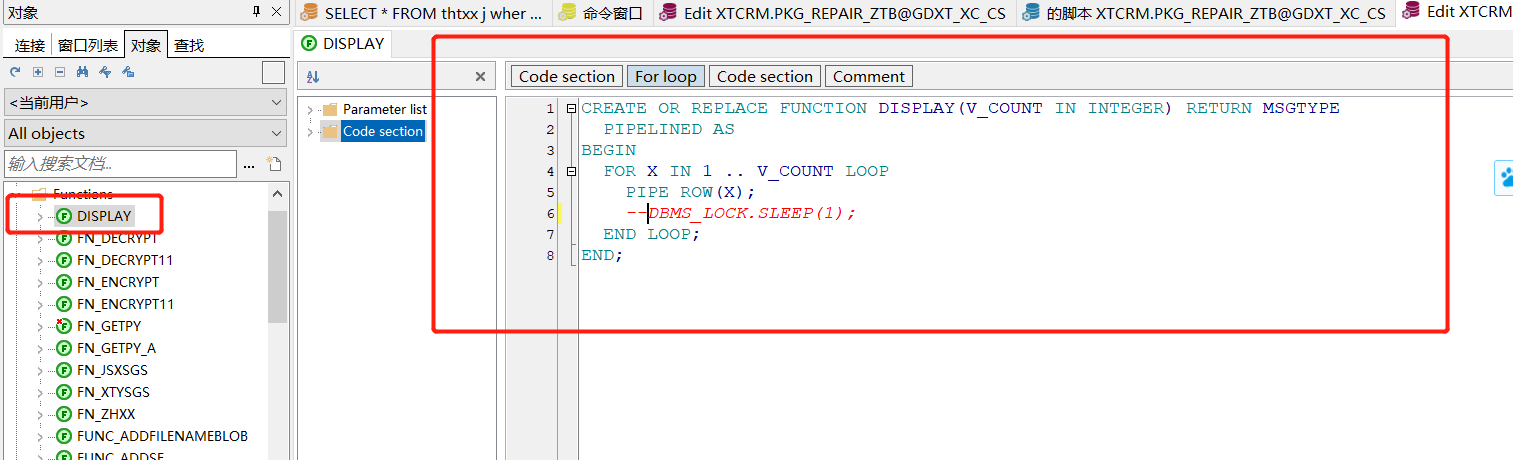Click the collapse-all minus icon in object toolbar
The width and height of the screenshot is (1513, 460).
coord(59,72)
